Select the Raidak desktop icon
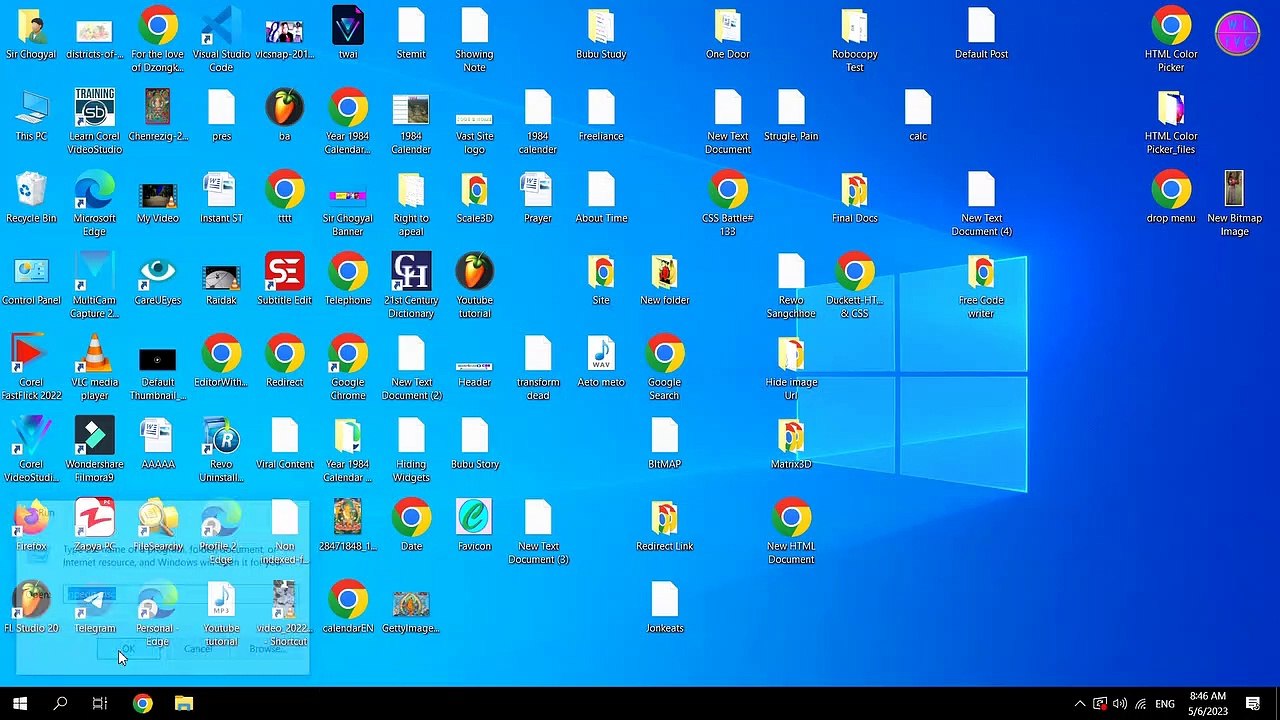The image size is (1280, 720). tap(221, 279)
